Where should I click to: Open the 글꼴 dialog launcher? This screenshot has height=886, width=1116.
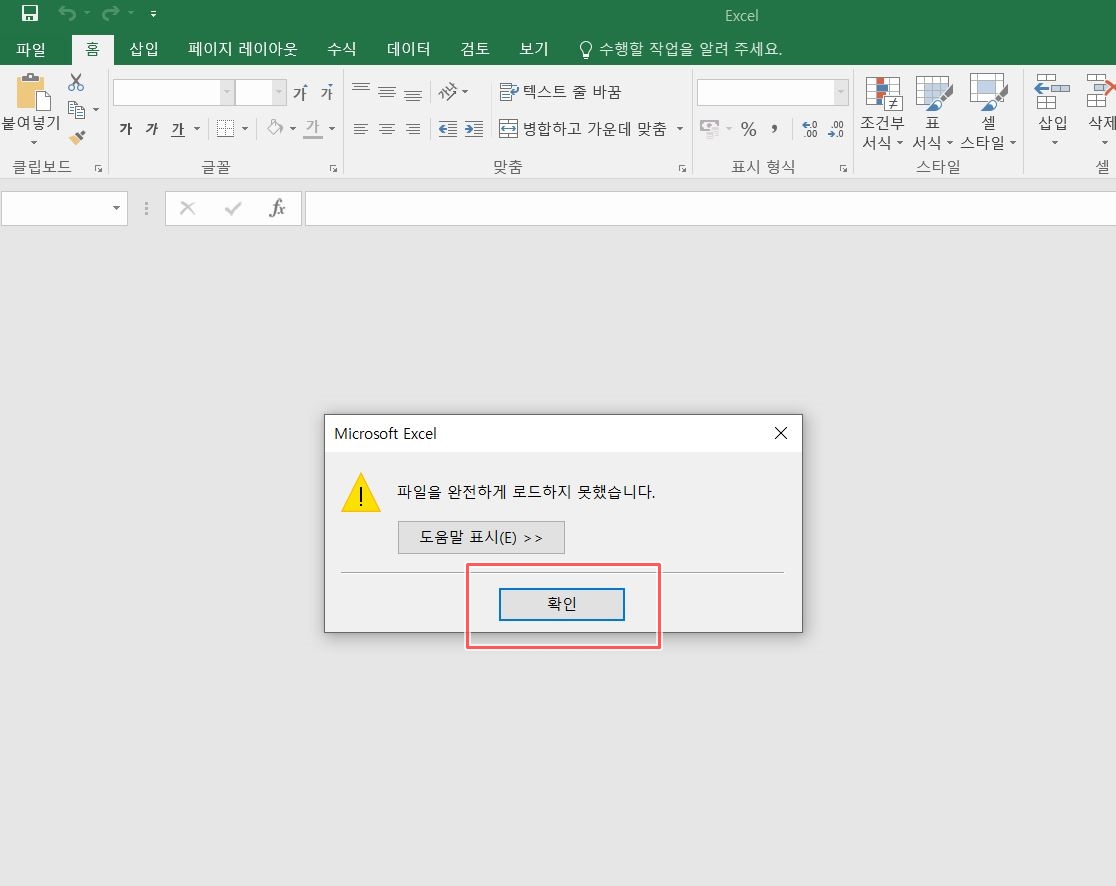(333, 169)
